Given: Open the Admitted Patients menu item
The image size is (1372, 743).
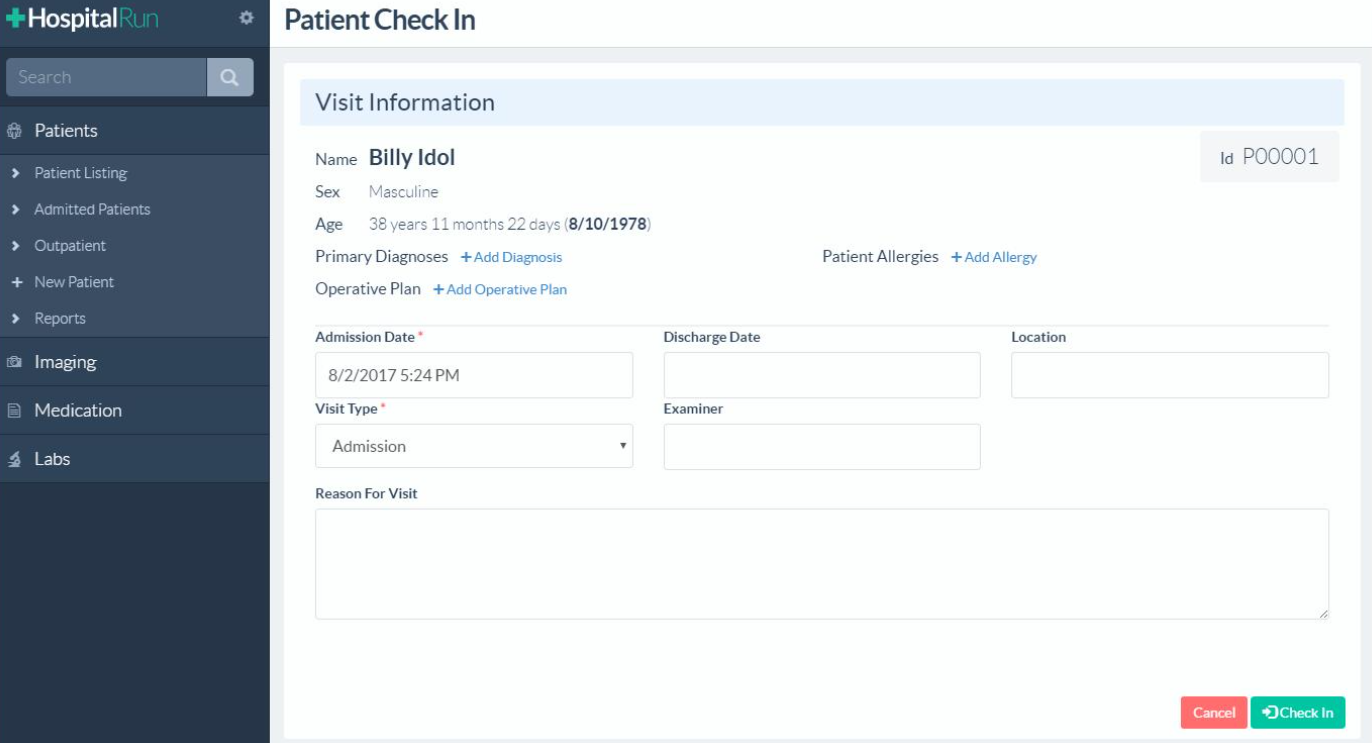Looking at the screenshot, I should [92, 210].
